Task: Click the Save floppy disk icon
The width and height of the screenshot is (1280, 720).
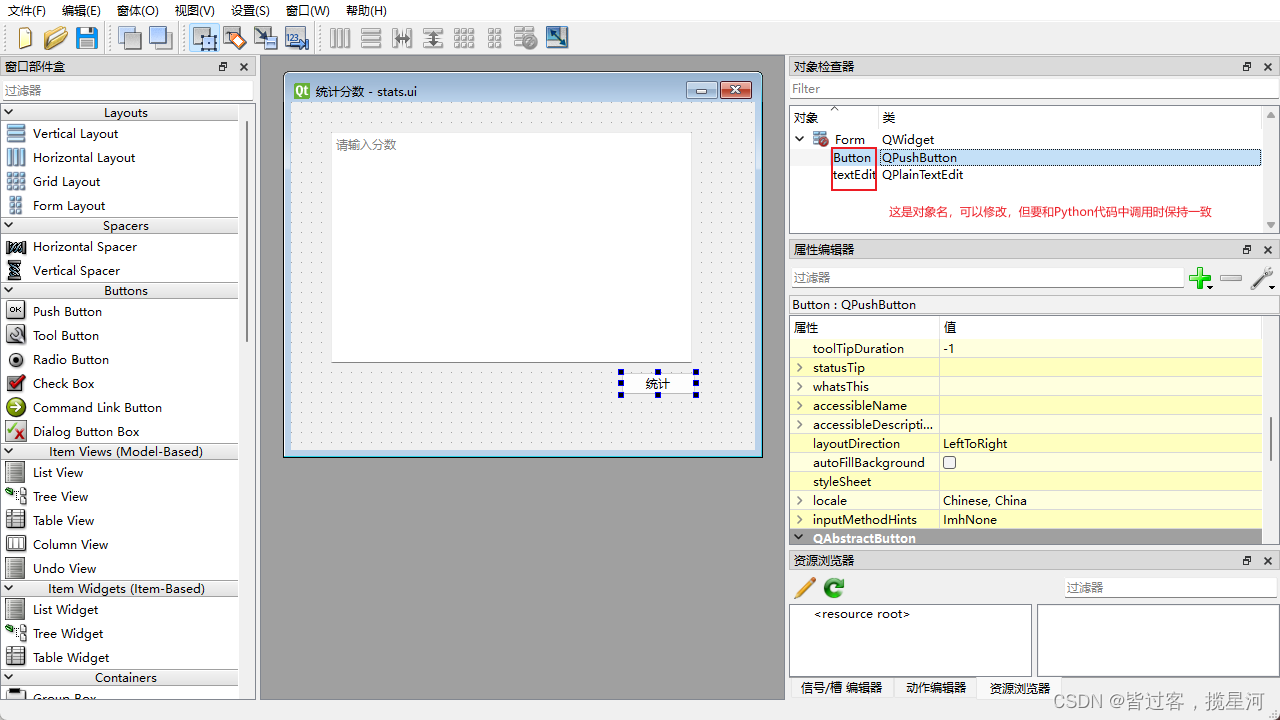Action: point(87,38)
